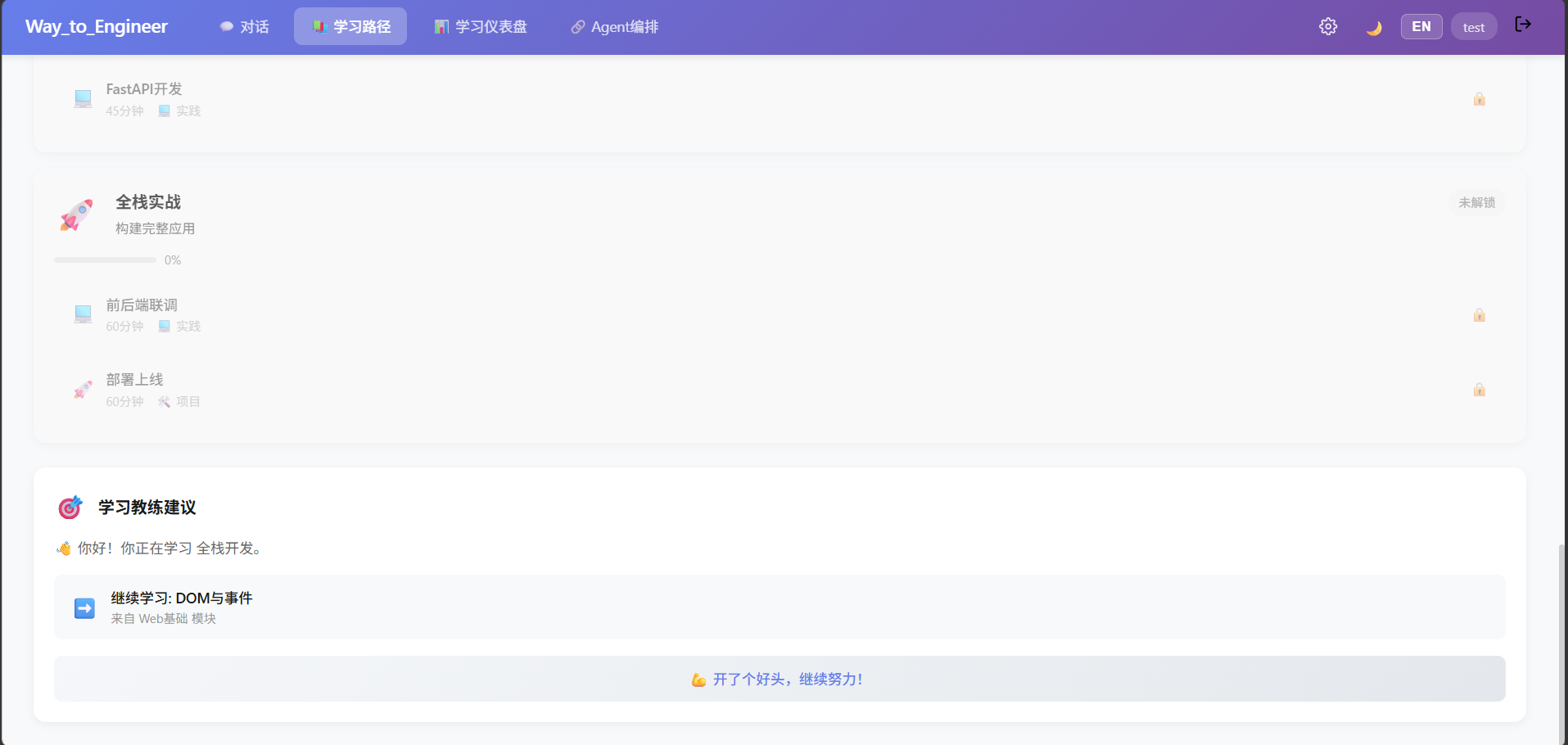Click the 未解锁 status badge
This screenshot has height=745, width=1568.
coord(1476,202)
